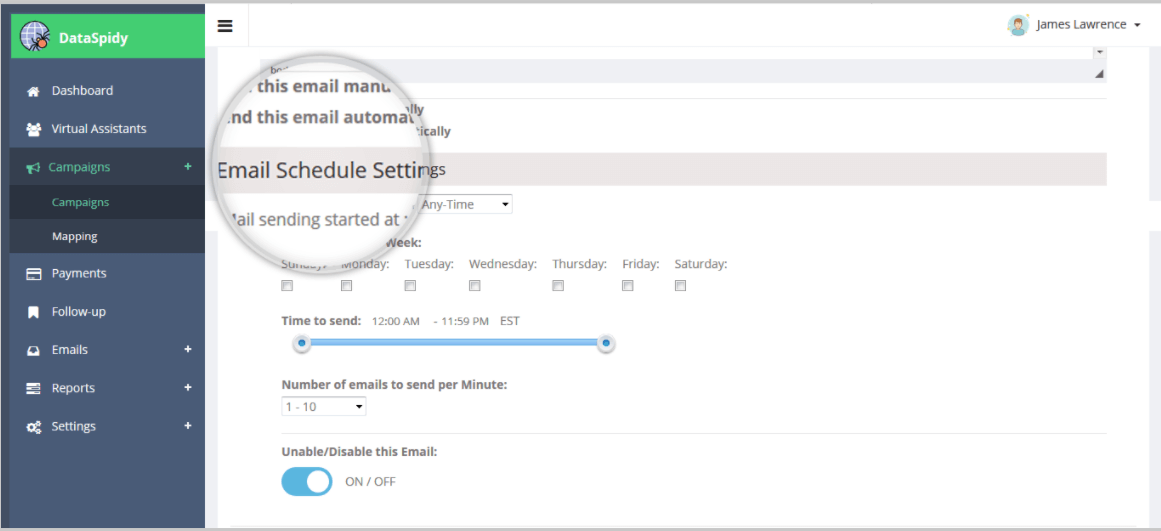
Task: Click the Email Schedule Settings heading
Action: coord(331,170)
